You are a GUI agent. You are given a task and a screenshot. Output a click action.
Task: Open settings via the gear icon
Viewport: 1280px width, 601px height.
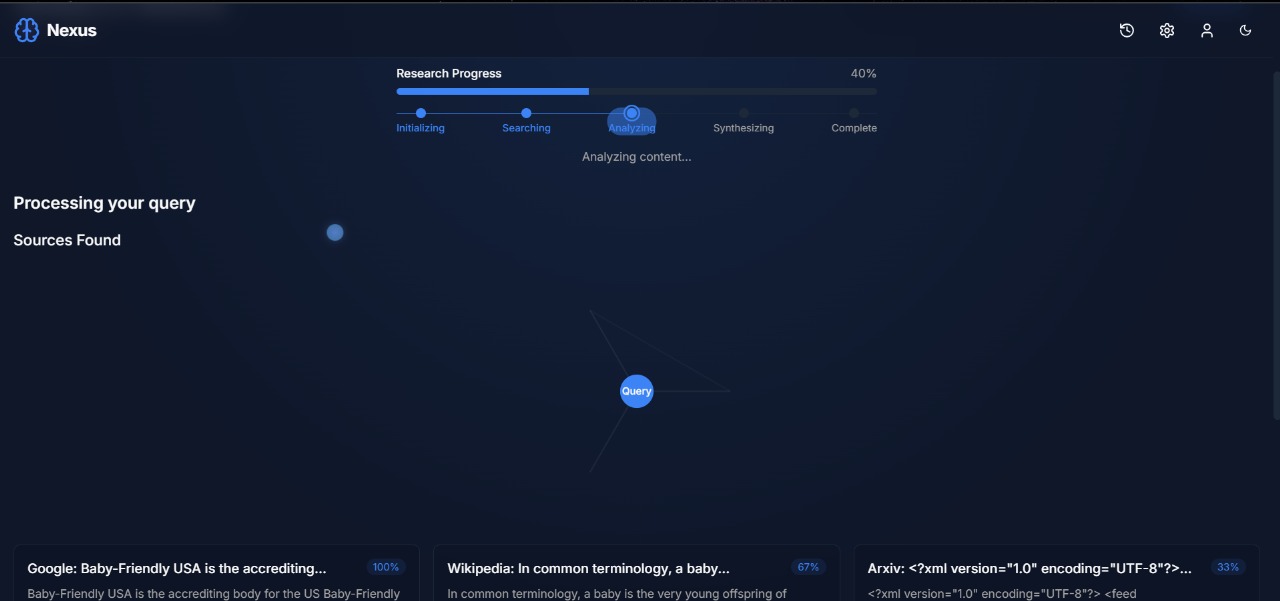[x=1167, y=31]
